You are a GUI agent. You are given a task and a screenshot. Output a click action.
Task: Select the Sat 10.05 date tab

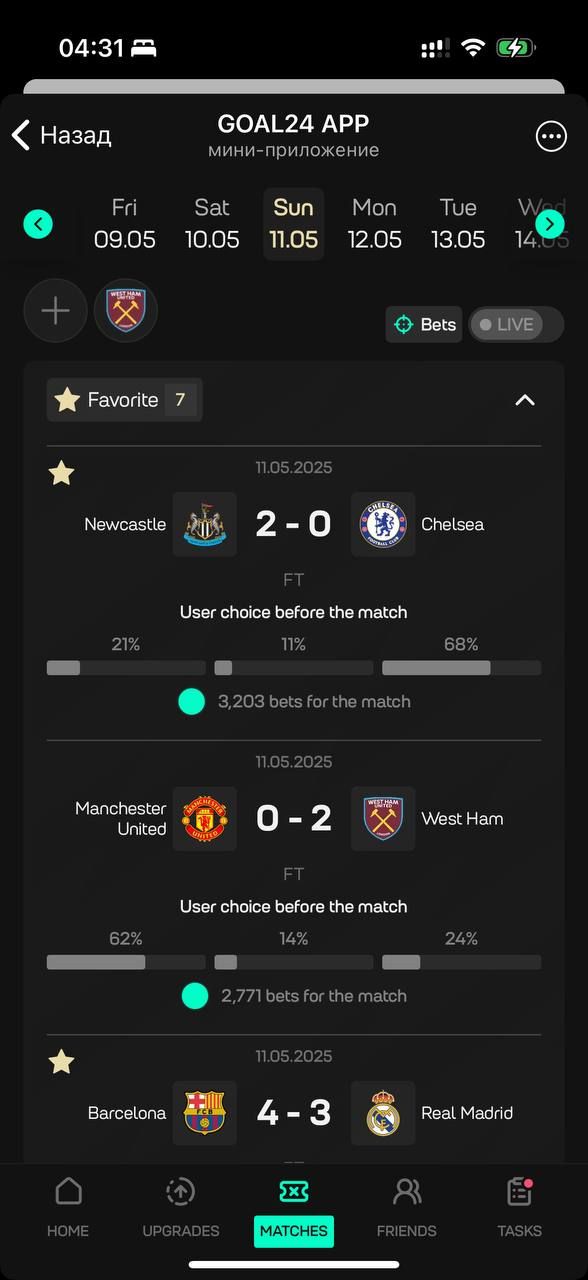tap(212, 223)
